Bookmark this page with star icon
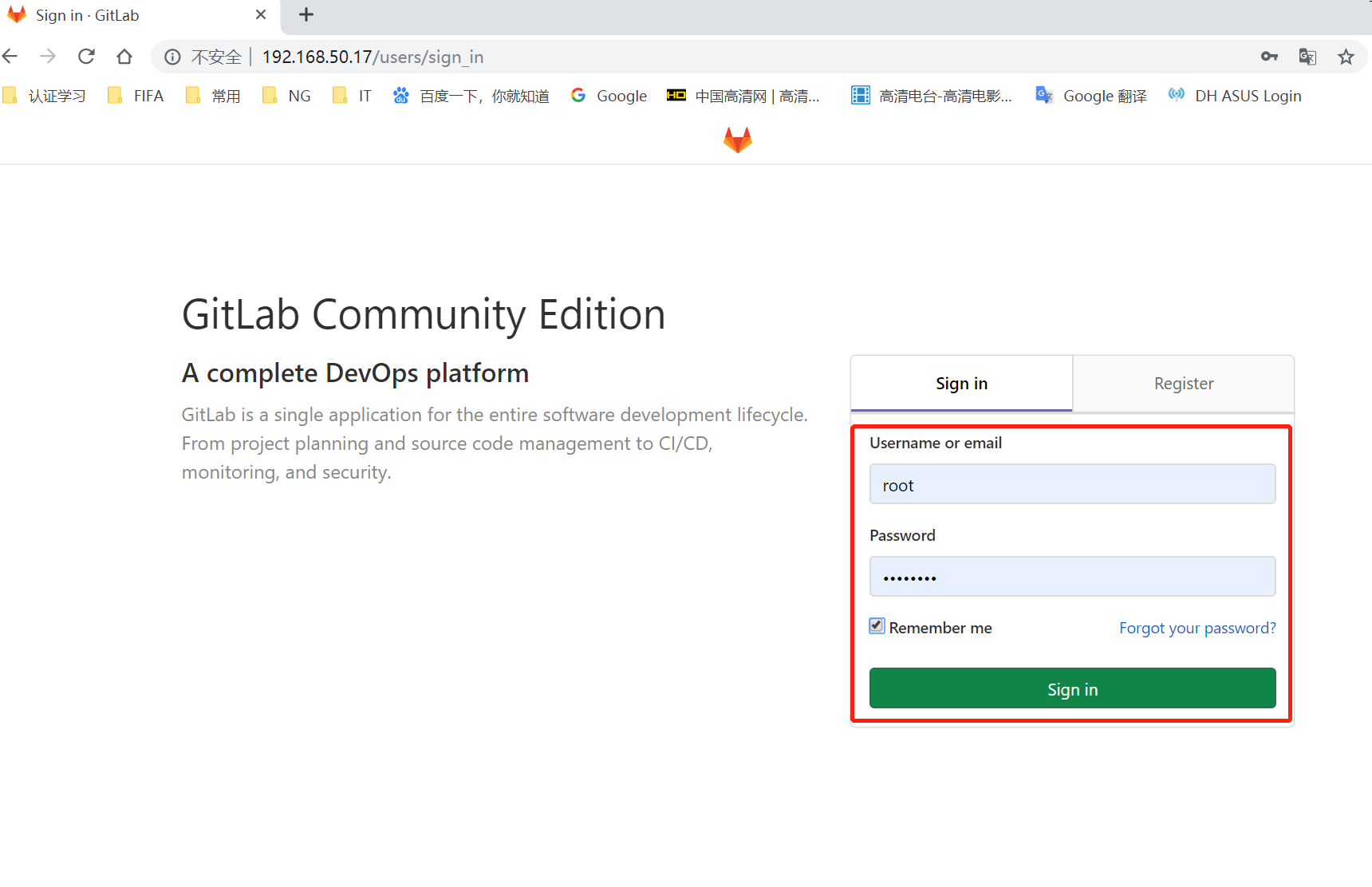Screen dimensions: 1372x887 pos(1346,57)
